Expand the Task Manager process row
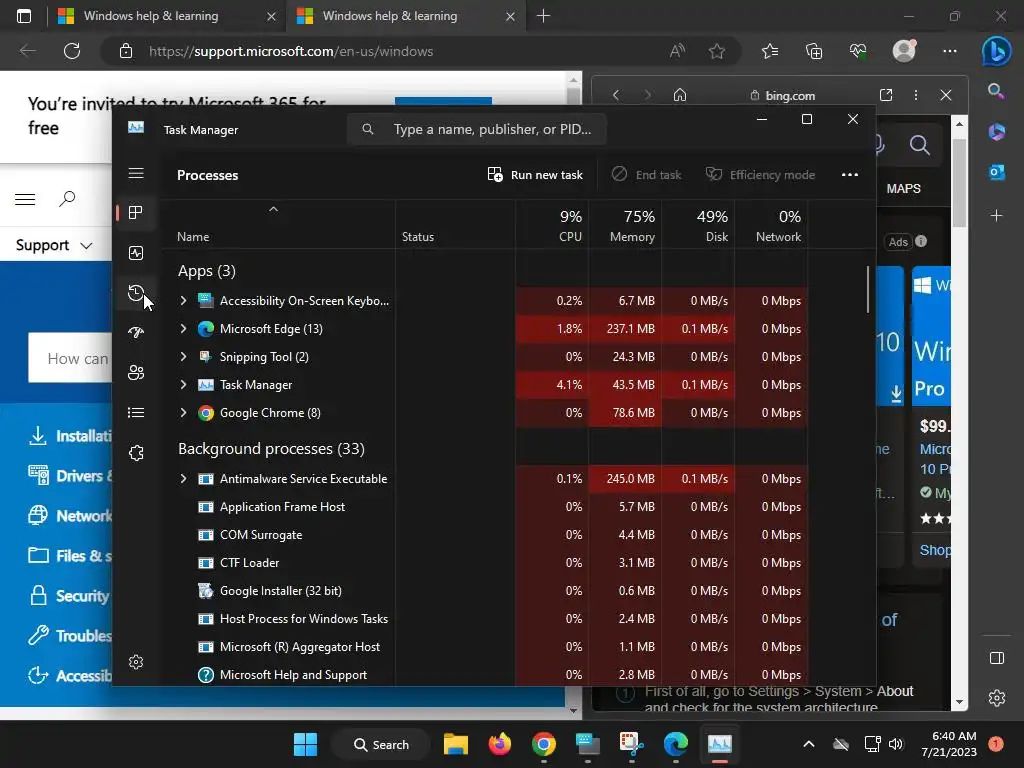 click(x=184, y=385)
